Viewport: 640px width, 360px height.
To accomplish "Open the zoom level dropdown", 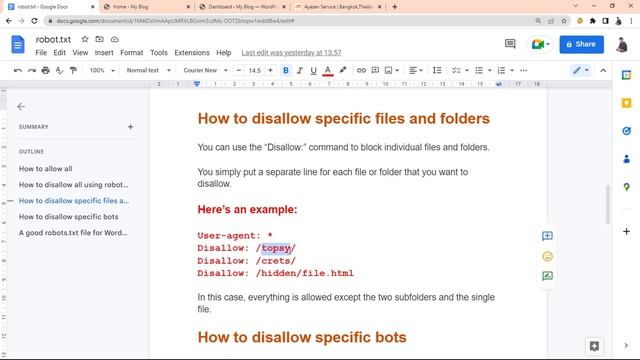I will pyautogui.click(x=102, y=71).
